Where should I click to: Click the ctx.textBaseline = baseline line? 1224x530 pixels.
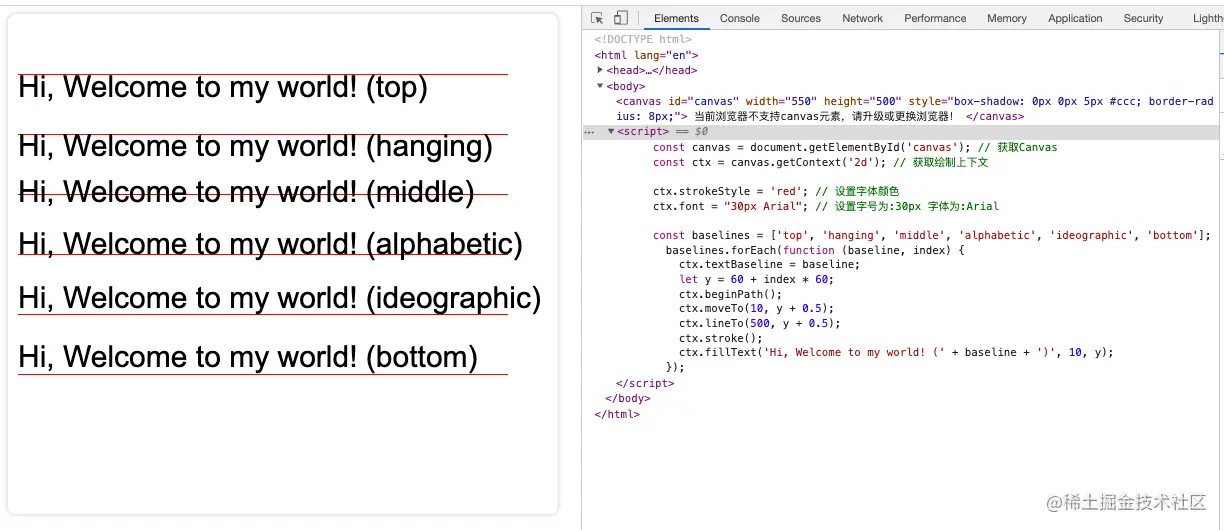click(x=769, y=265)
